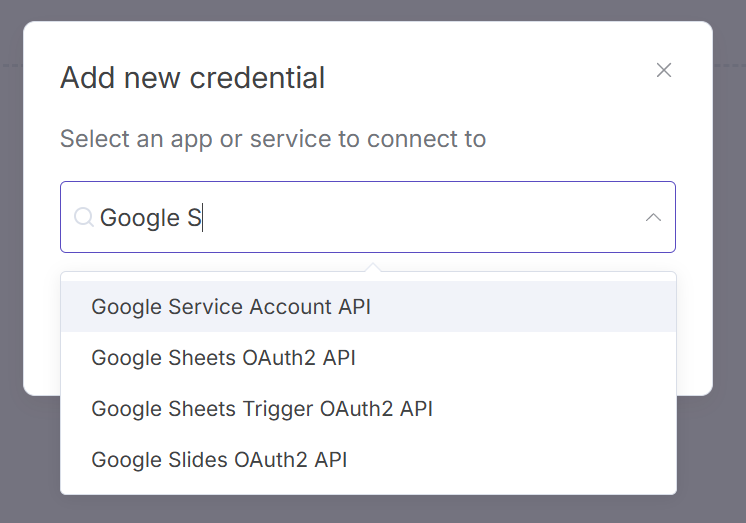746x523 pixels.
Task: Click the dropdown list's pointer arrow tip
Action: tap(372, 267)
